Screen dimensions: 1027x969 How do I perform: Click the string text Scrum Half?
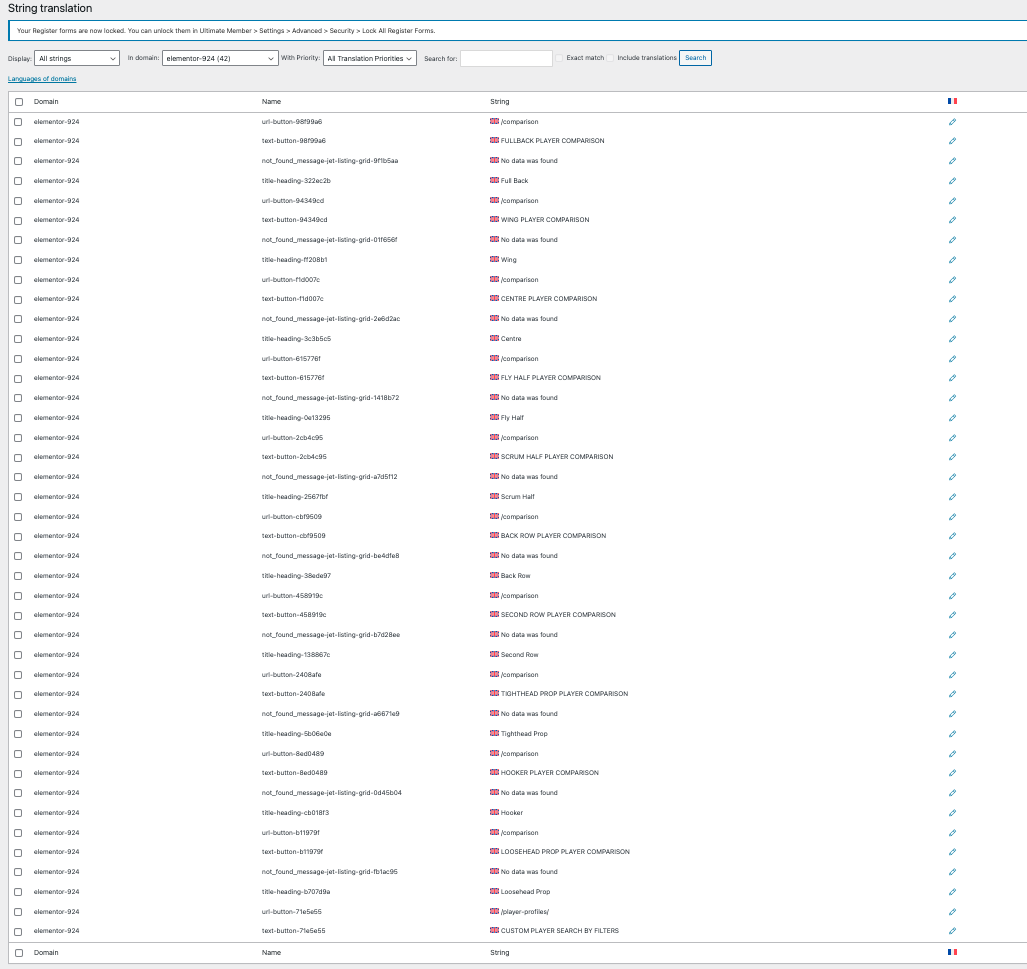[x=517, y=497]
